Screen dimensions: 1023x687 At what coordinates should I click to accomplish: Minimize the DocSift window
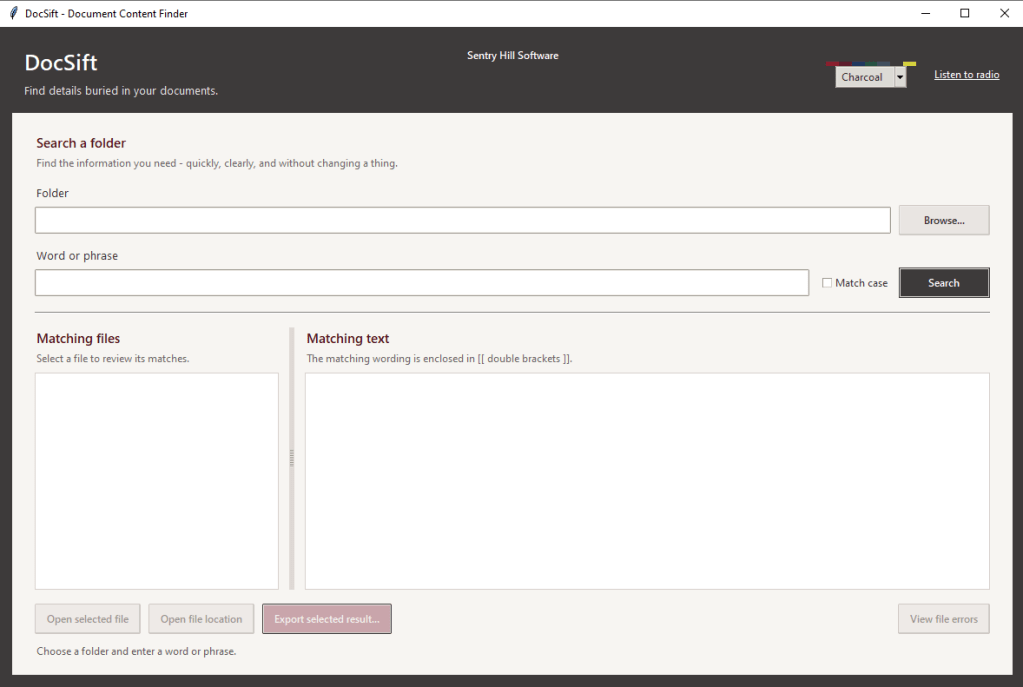pos(925,13)
